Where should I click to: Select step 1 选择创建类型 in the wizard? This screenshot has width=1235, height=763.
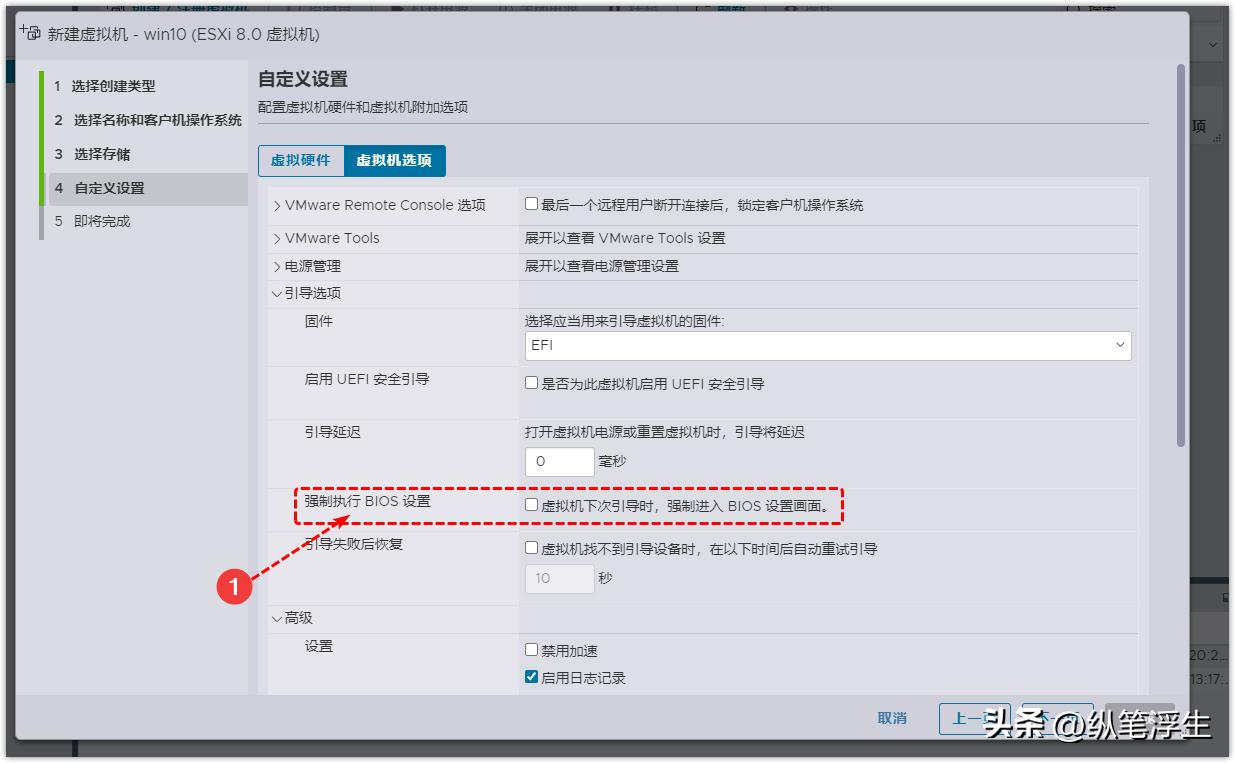point(110,86)
